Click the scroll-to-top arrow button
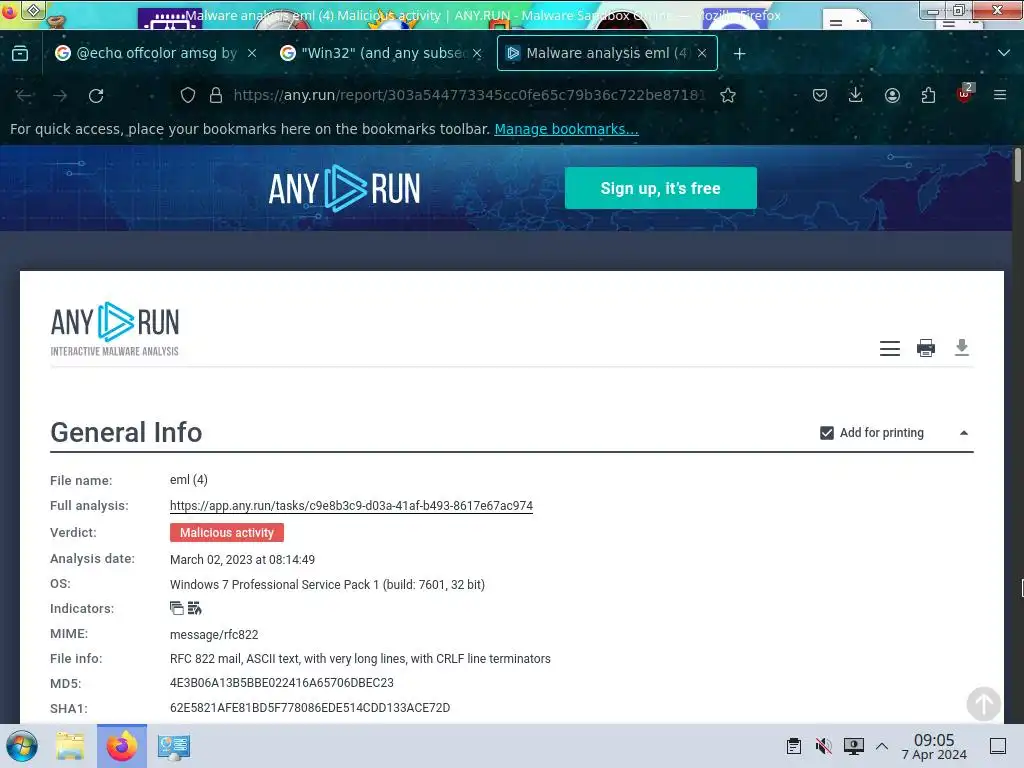 tap(984, 704)
